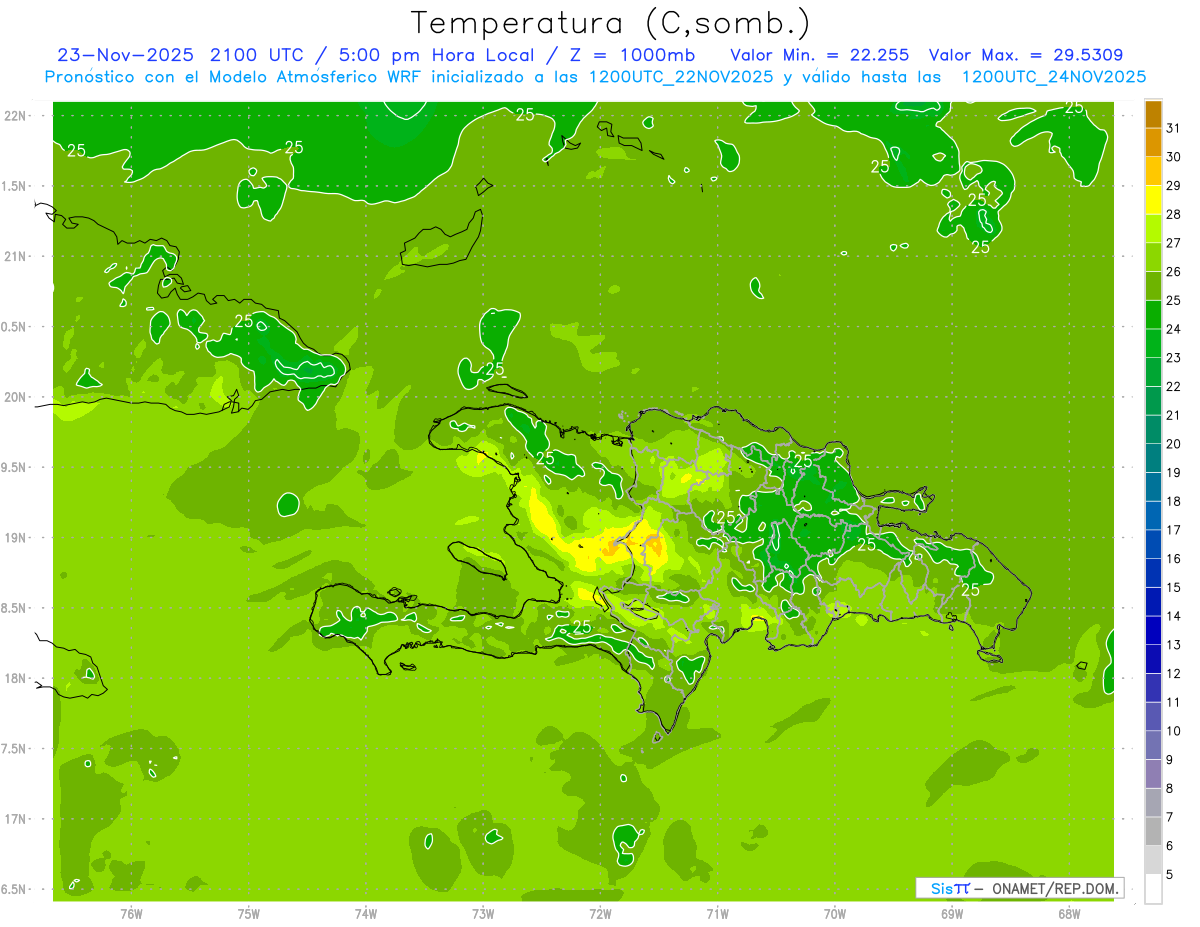
Task: Pick the teal legend swatch between 19 and 20
Action: click(1153, 458)
